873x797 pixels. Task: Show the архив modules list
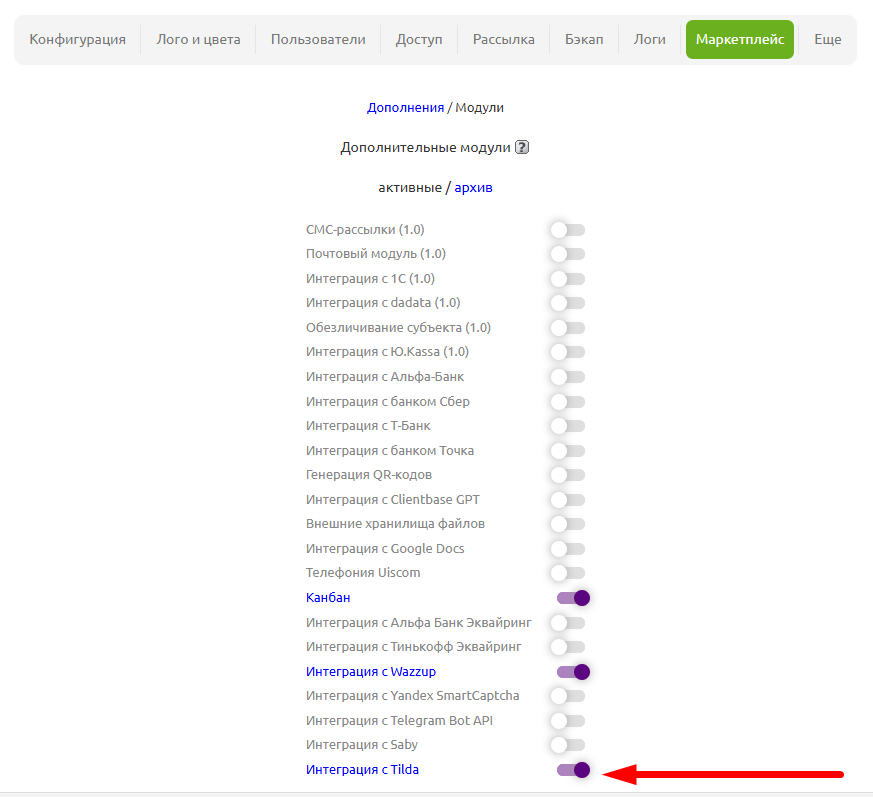pyautogui.click(x=473, y=187)
